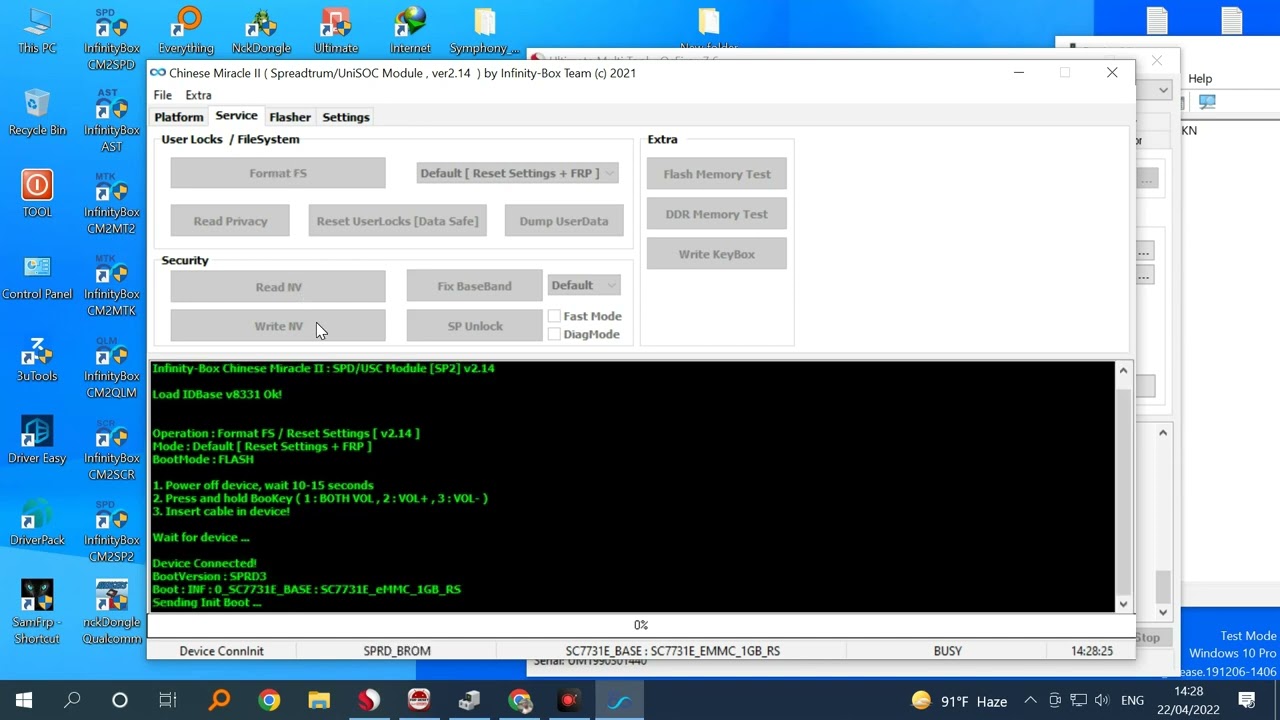Viewport: 1280px width, 720px height.
Task: Click the Write KeyBox button
Action: coord(717,254)
